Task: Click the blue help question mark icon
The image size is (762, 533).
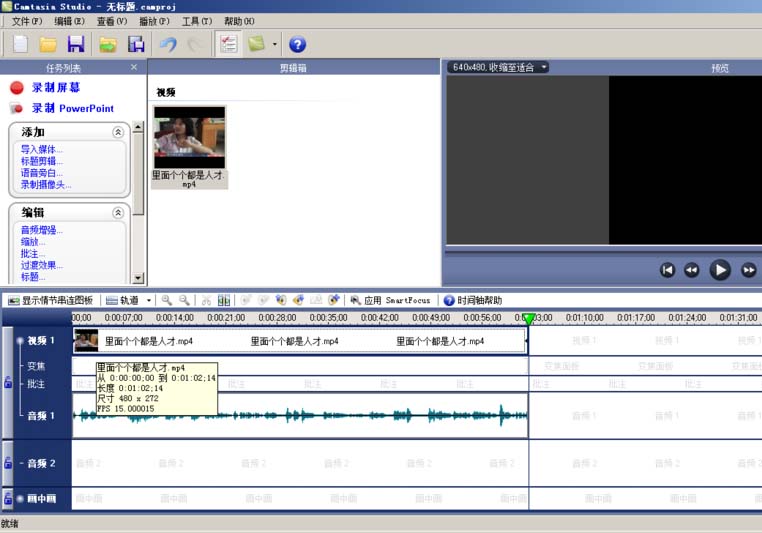Action: [297, 44]
